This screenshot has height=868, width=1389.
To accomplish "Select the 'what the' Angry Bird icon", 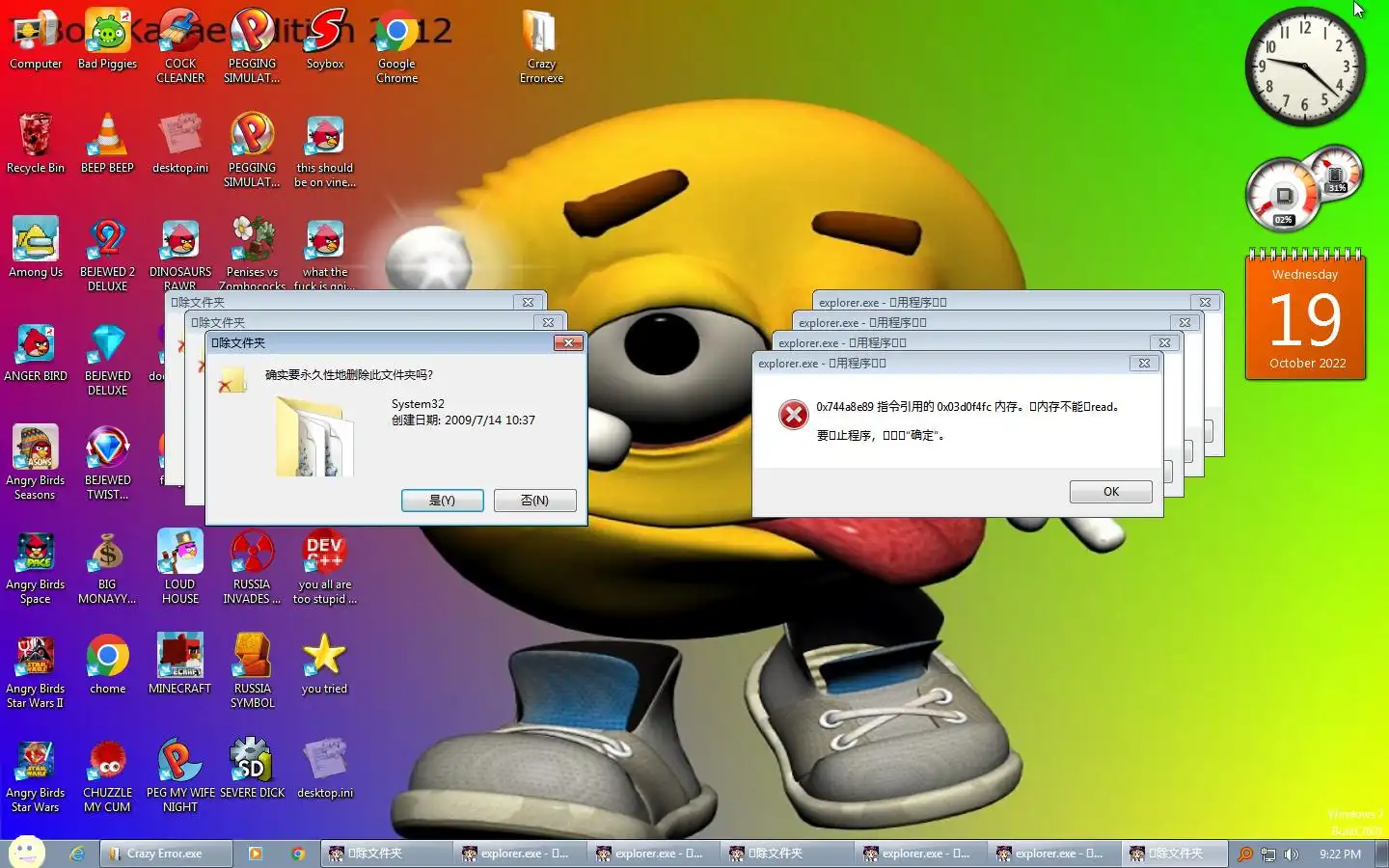I will pos(325,254).
